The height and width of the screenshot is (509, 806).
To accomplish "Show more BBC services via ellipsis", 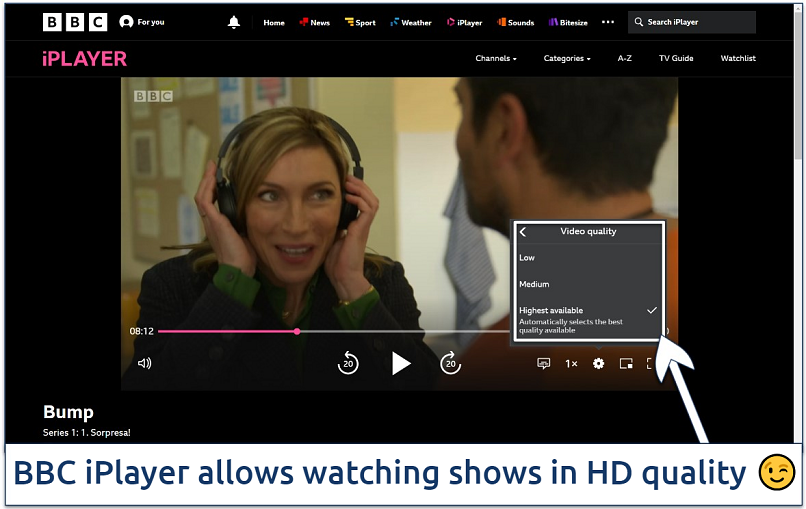I will (608, 22).
